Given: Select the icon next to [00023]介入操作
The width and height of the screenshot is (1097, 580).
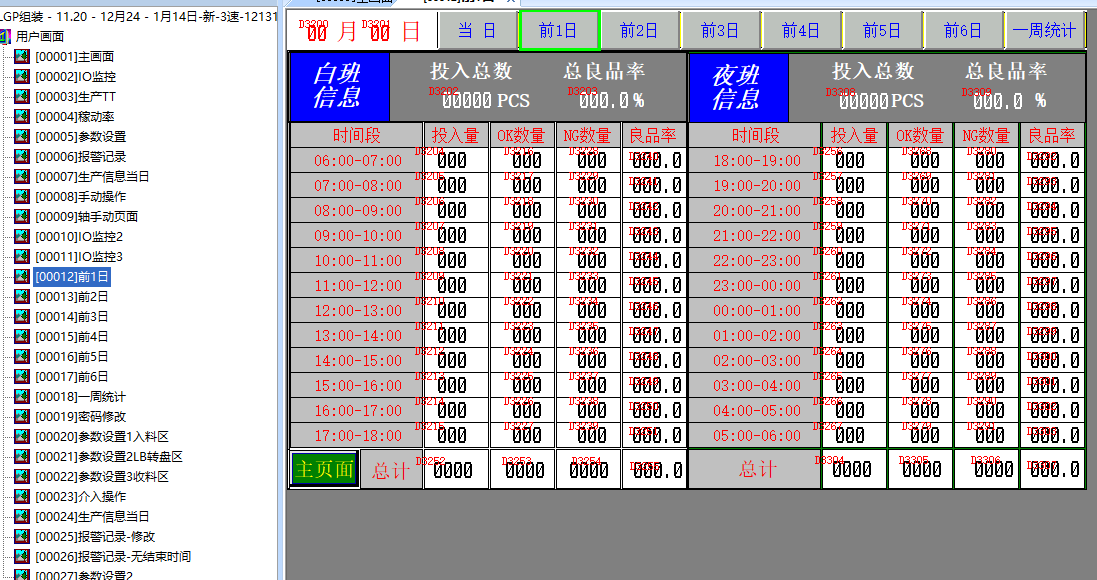Looking at the screenshot, I should [22, 497].
